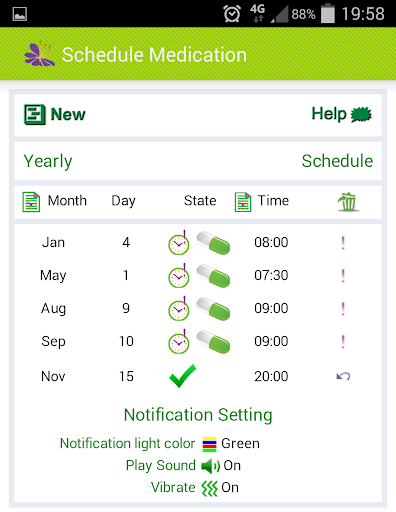
Task: Click the document icon beside Month header
Action: pyautogui.click(x=31, y=202)
